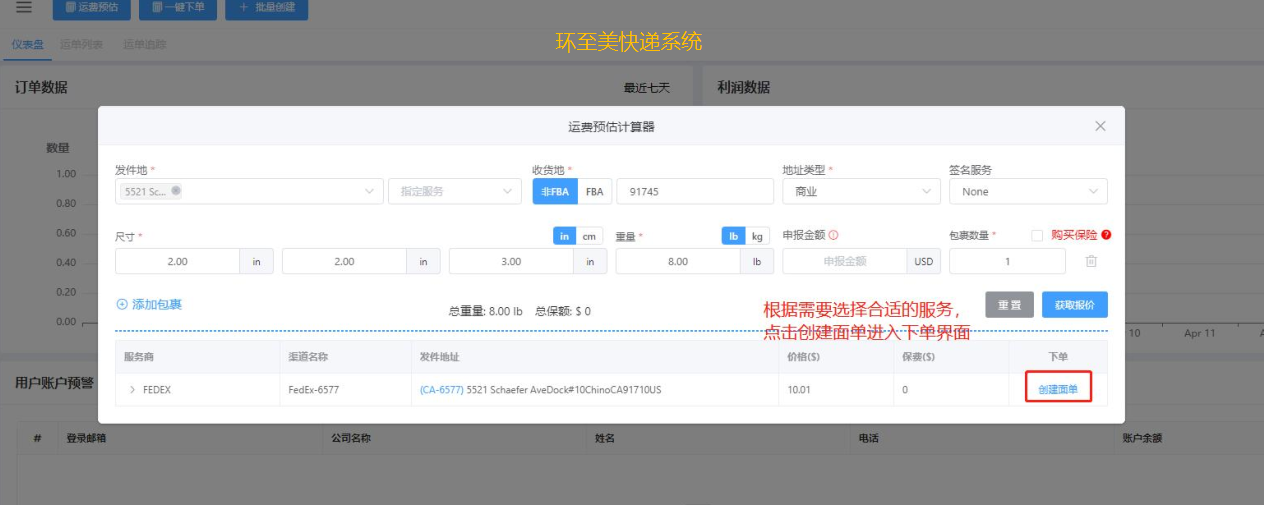Image resolution: width=1264 pixels, height=505 pixels.
Task: Open the hamburger menu icon
Action: coord(24,8)
